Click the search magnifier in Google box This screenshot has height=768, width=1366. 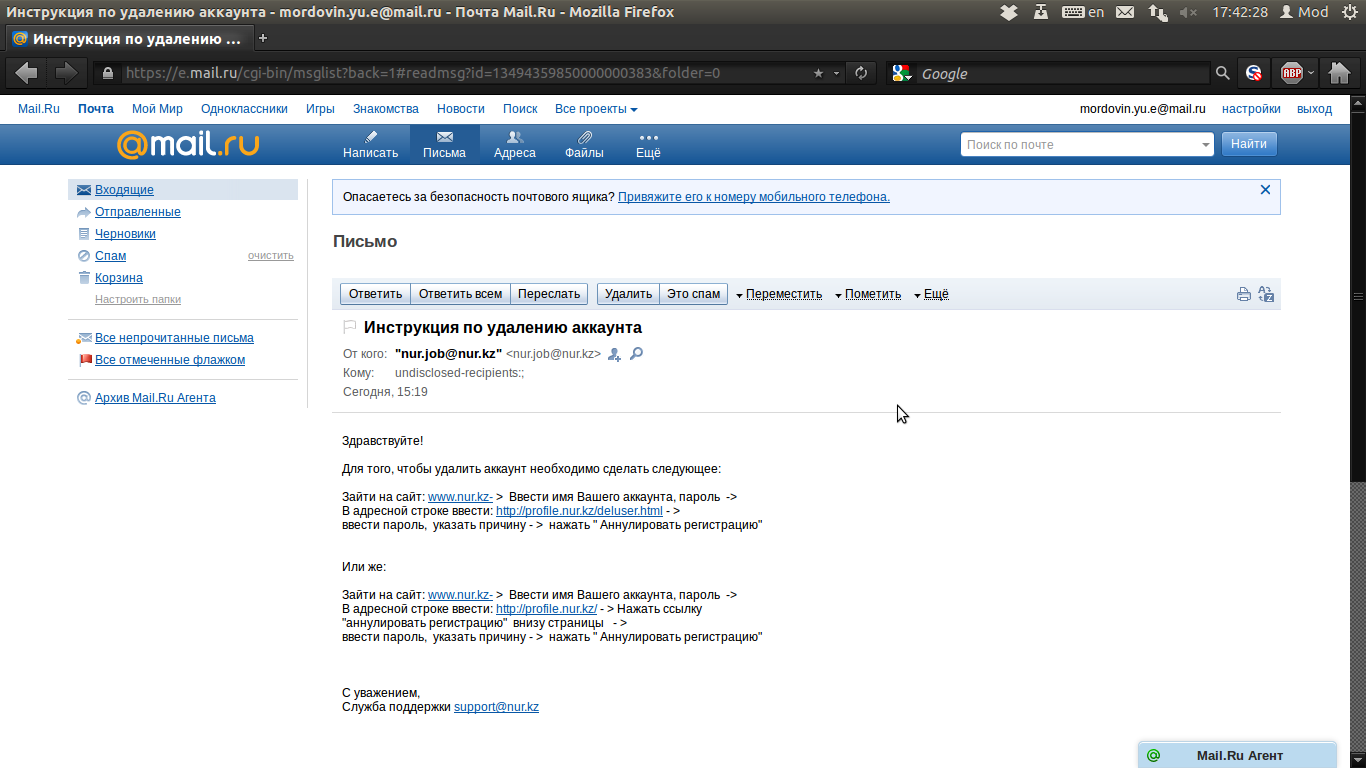pyautogui.click(x=1222, y=73)
